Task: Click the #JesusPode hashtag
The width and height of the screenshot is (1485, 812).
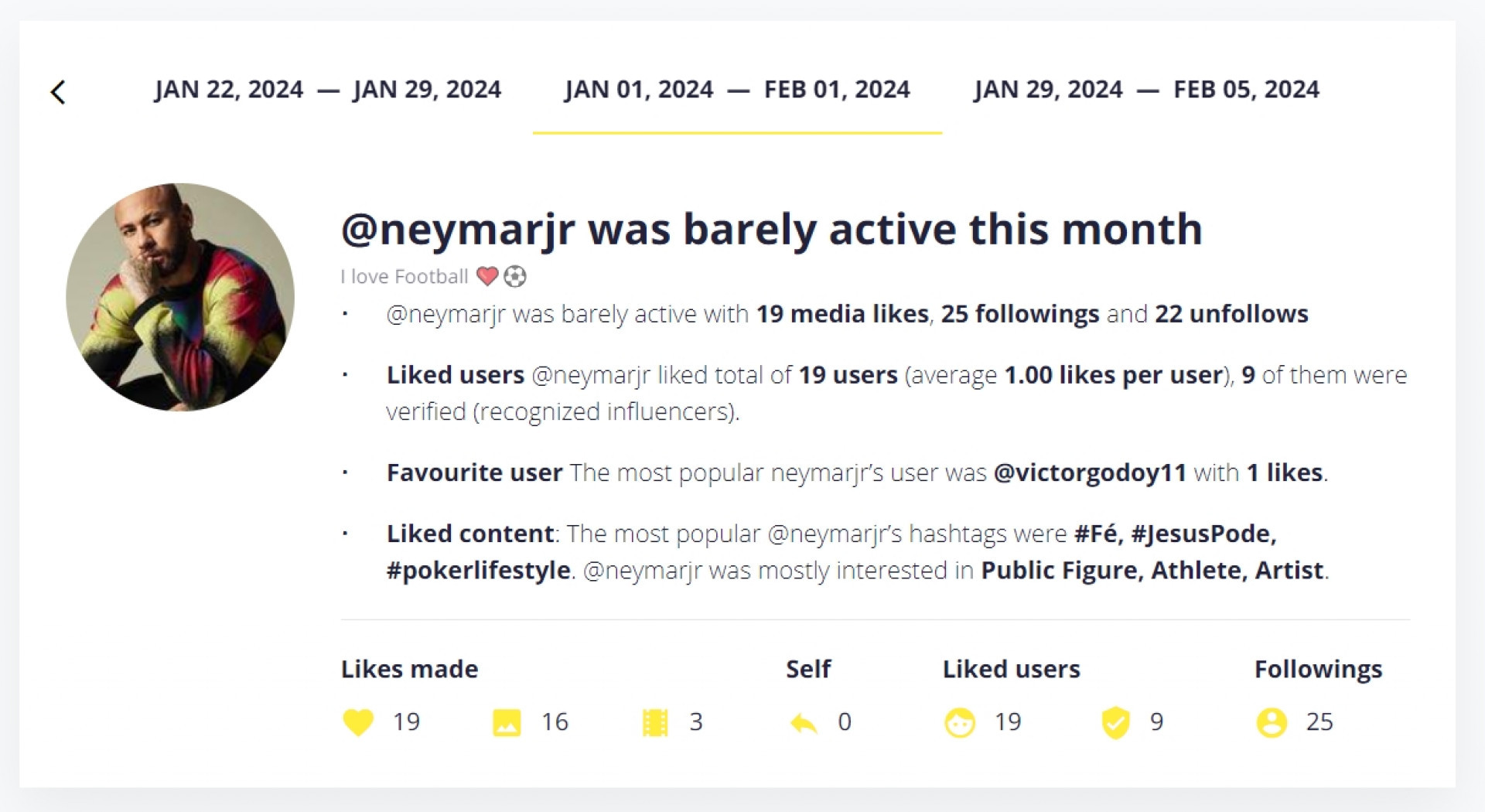Action: click(1203, 534)
